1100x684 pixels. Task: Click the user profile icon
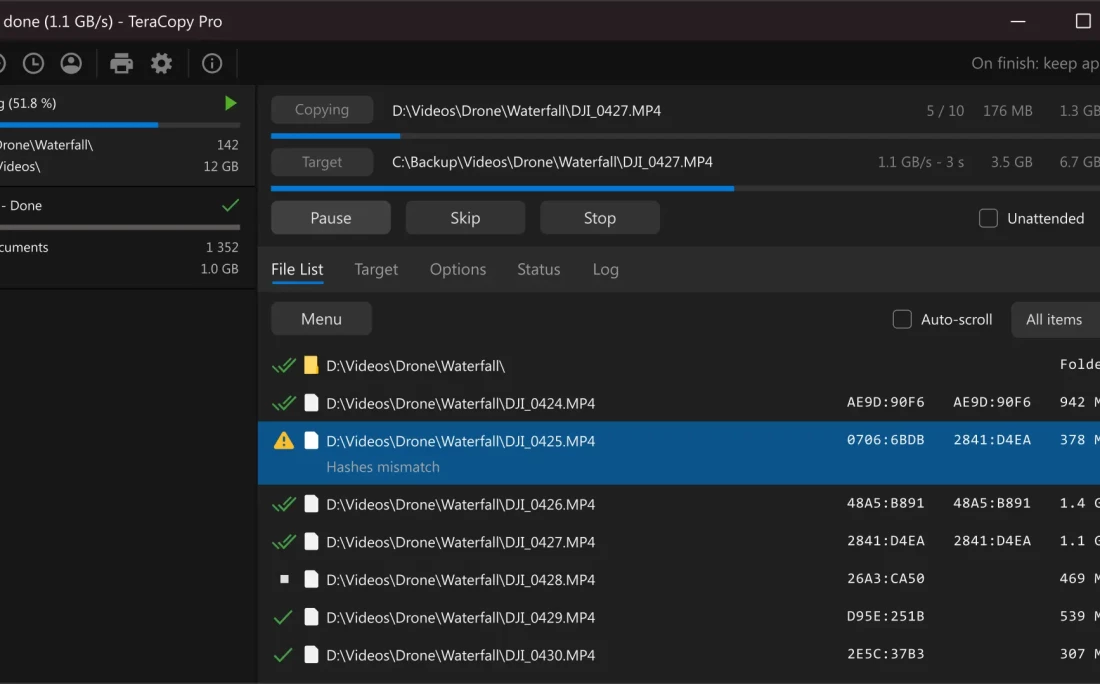pos(71,64)
